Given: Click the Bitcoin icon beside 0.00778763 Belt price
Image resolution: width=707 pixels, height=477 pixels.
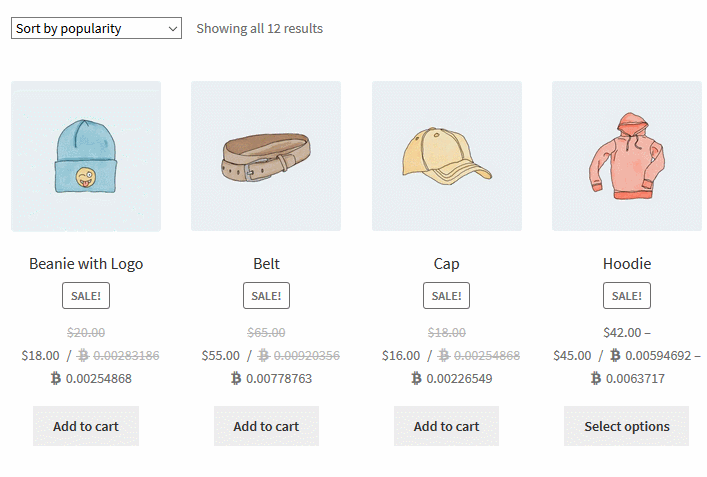Looking at the screenshot, I should (x=236, y=378).
